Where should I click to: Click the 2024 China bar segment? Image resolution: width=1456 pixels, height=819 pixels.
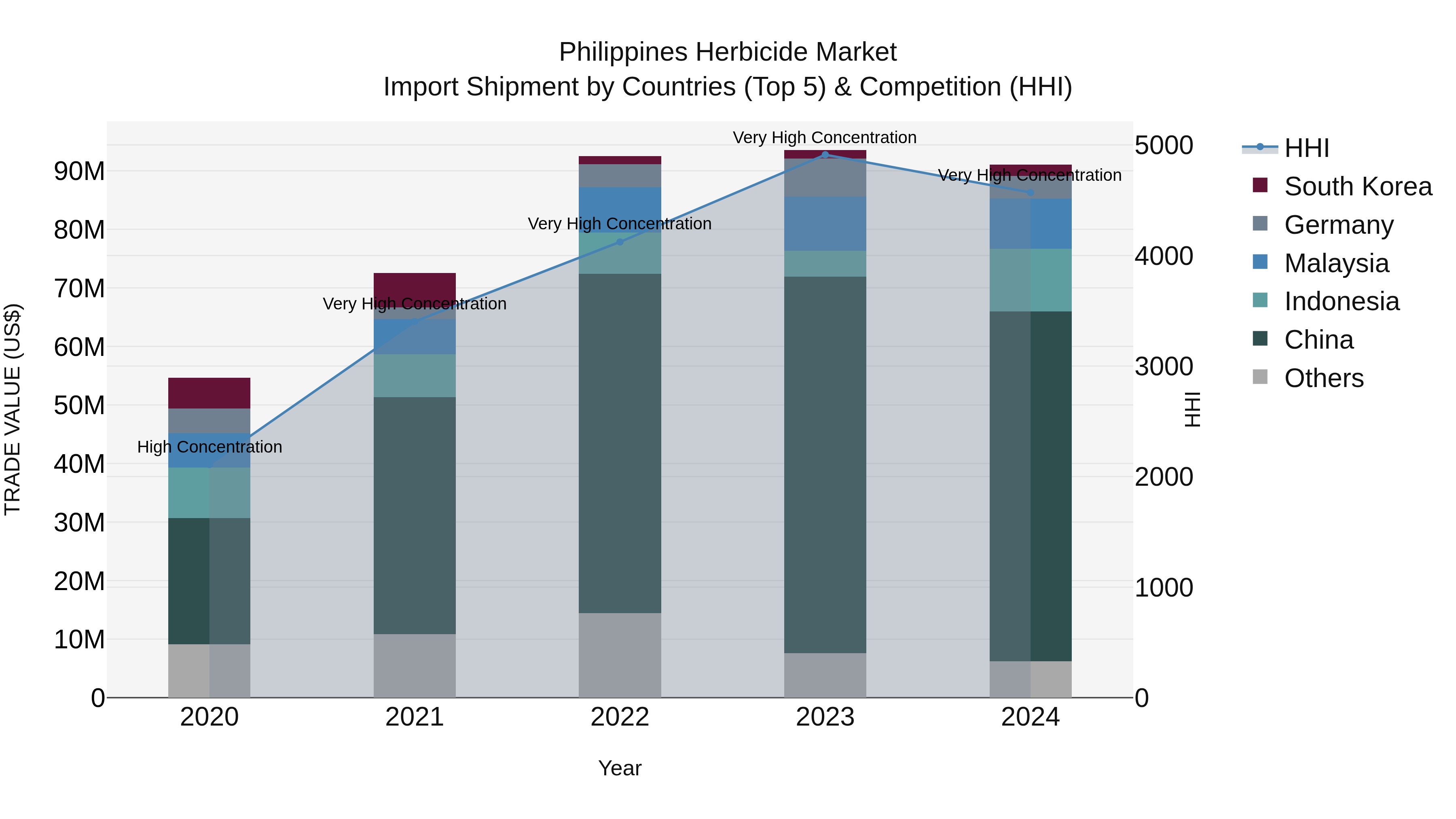1031,487
